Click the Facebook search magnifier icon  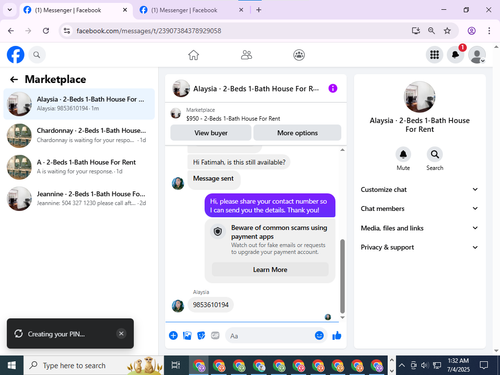click(37, 55)
